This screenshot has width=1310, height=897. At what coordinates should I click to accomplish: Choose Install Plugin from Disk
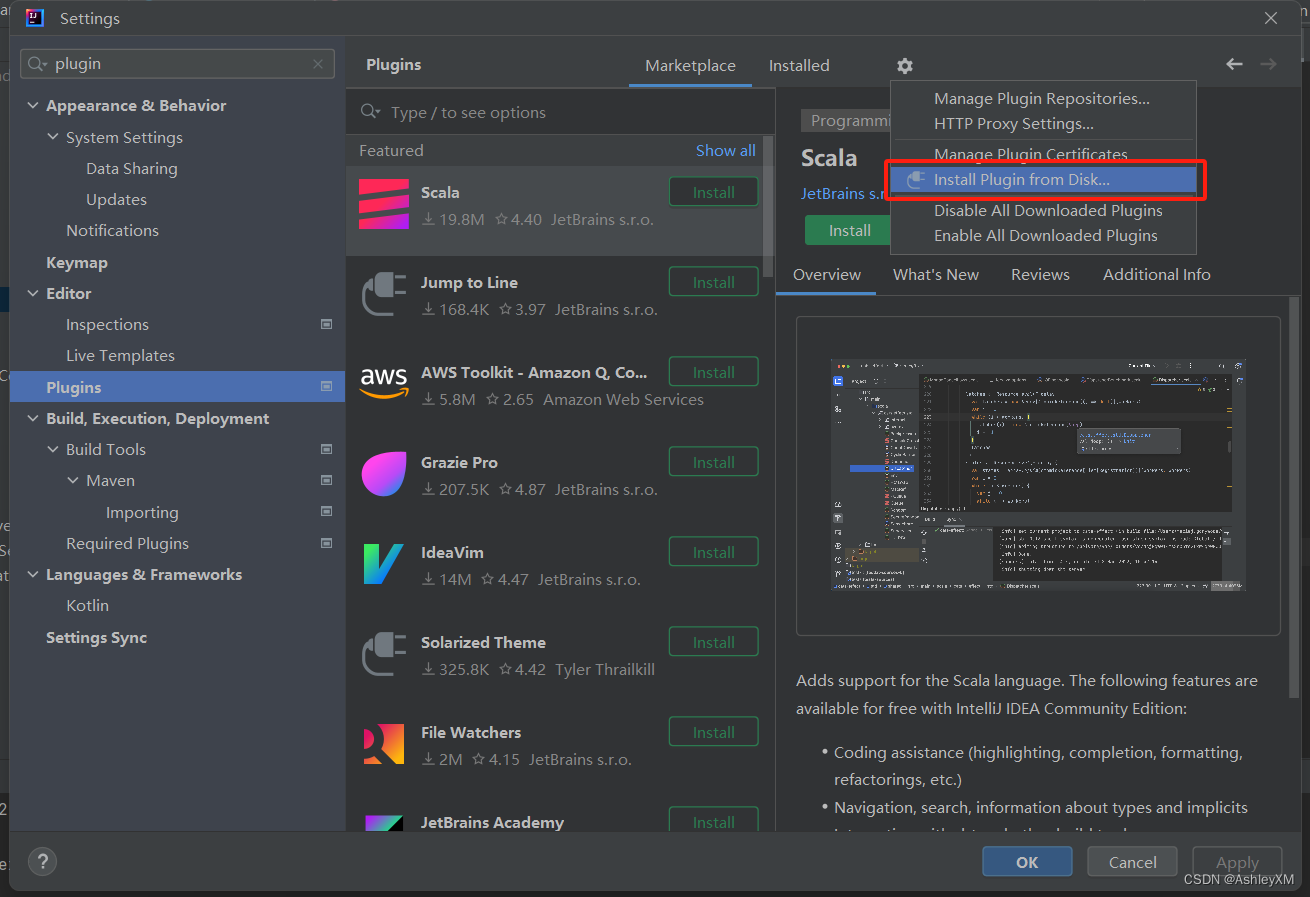(x=1043, y=180)
